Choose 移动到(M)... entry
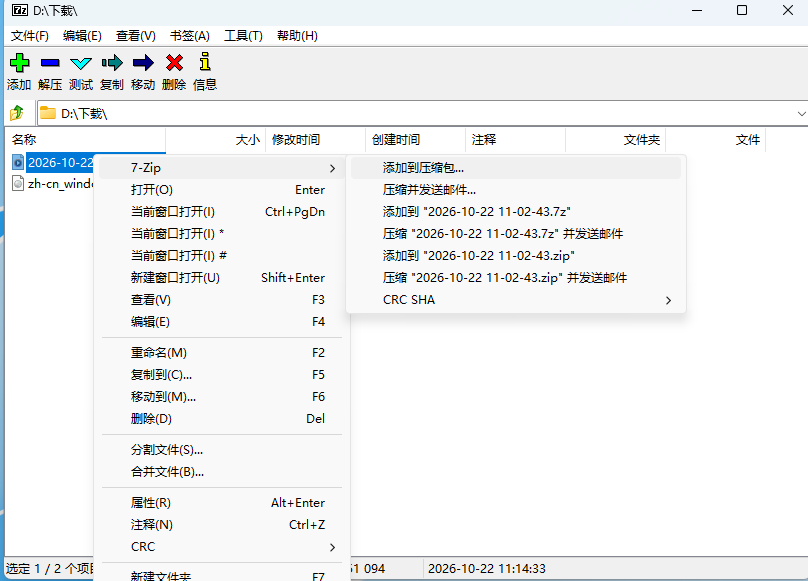This screenshot has width=808, height=581. click(222, 396)
